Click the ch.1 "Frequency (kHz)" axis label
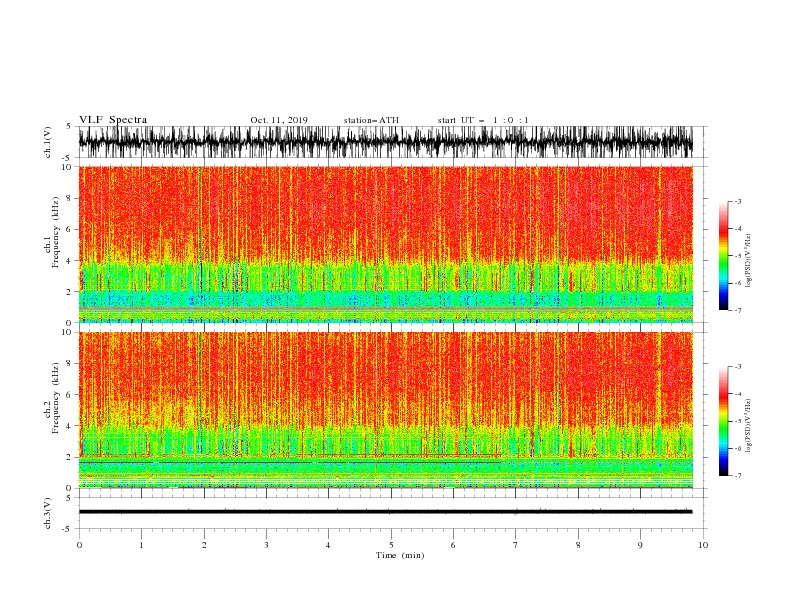The height and width of the screenshot is (612, 792). [x=56, y=233]
